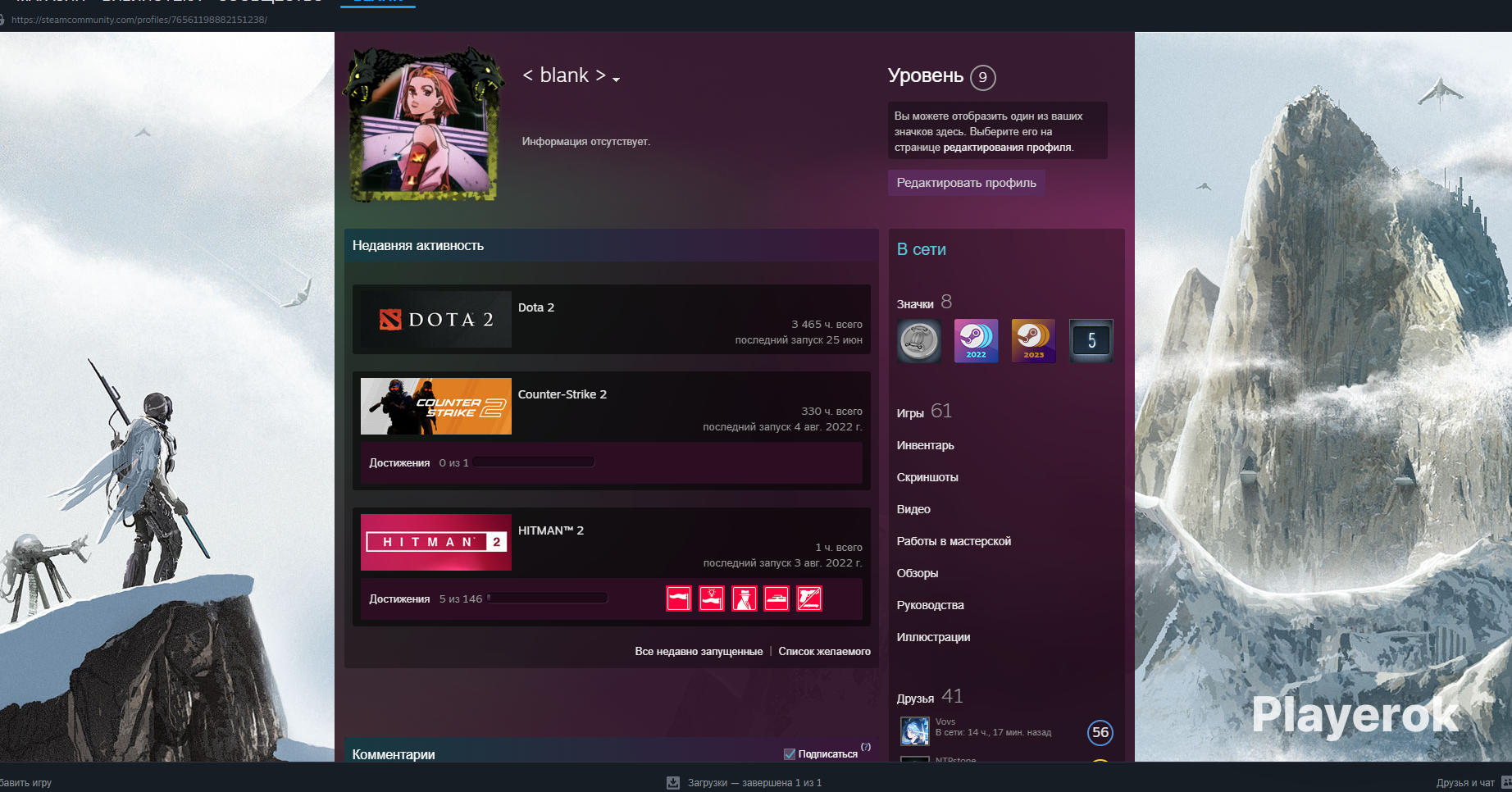Open Работы в мастерской from sidebar

pyautogui.click(x=954, y=541)
